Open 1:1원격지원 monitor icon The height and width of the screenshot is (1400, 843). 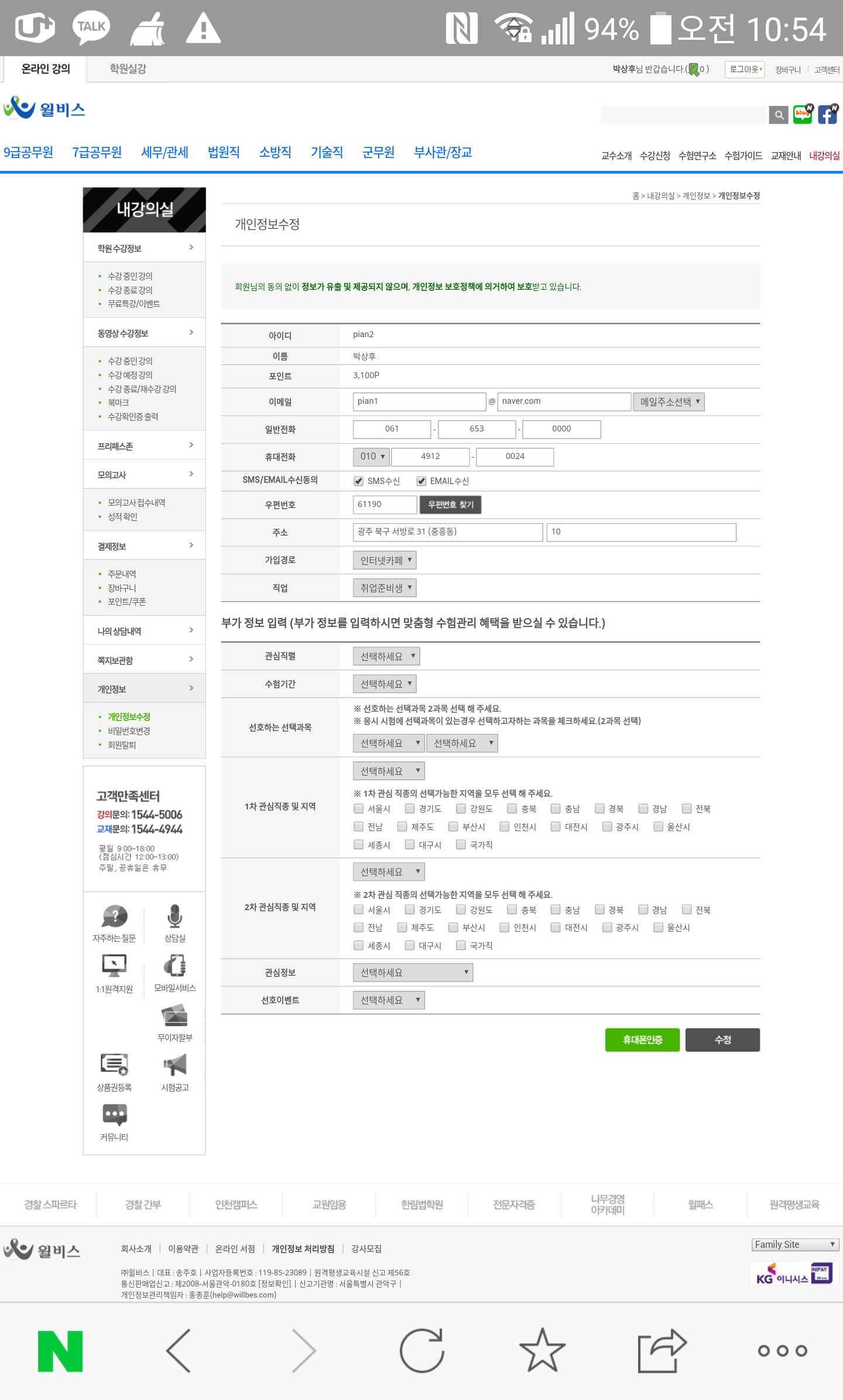point(114,966)
